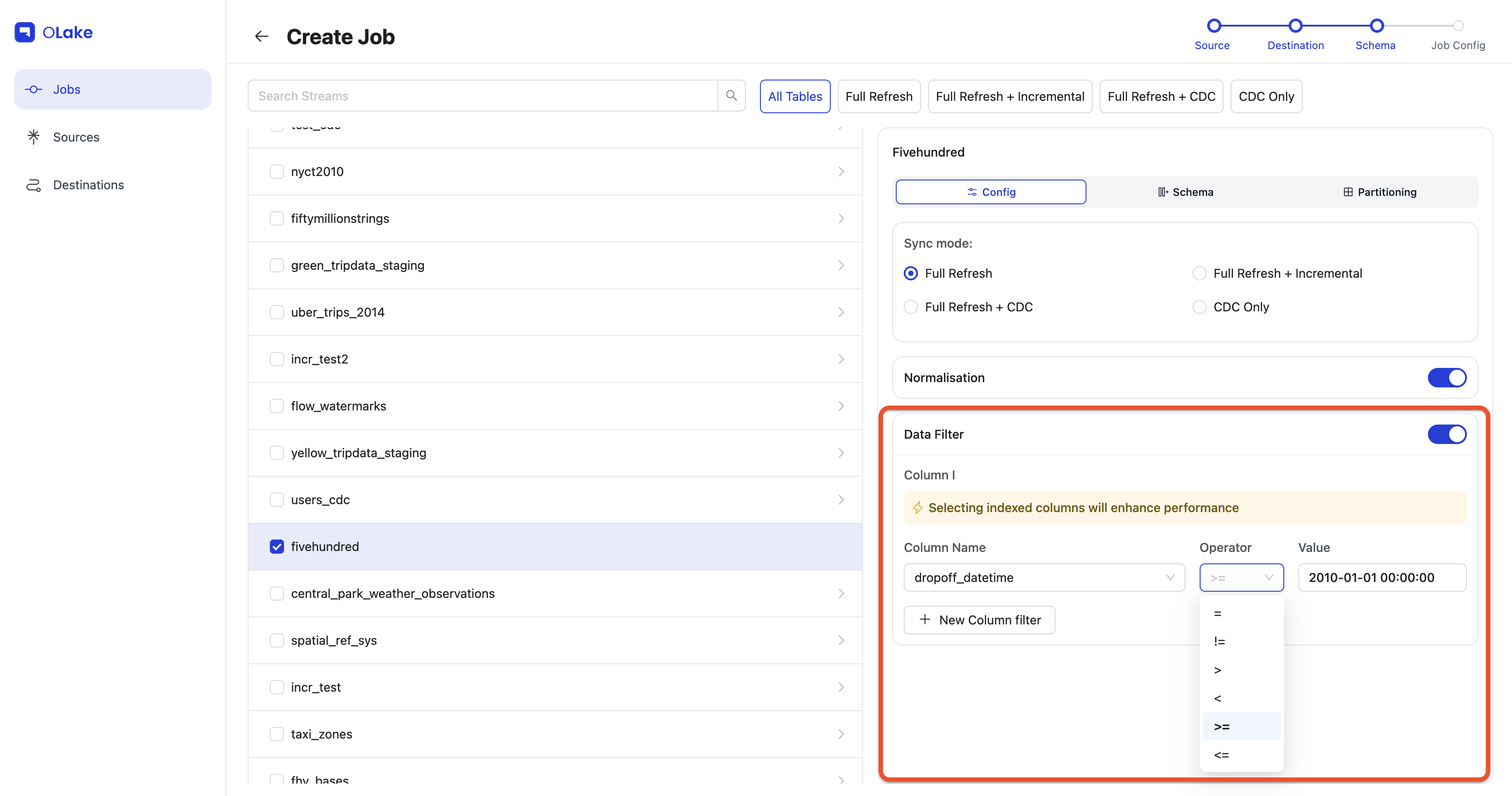Expand the taxi_zones row chevron
The width and height of the screenshot is (1512, 796).
pos(841,734)
